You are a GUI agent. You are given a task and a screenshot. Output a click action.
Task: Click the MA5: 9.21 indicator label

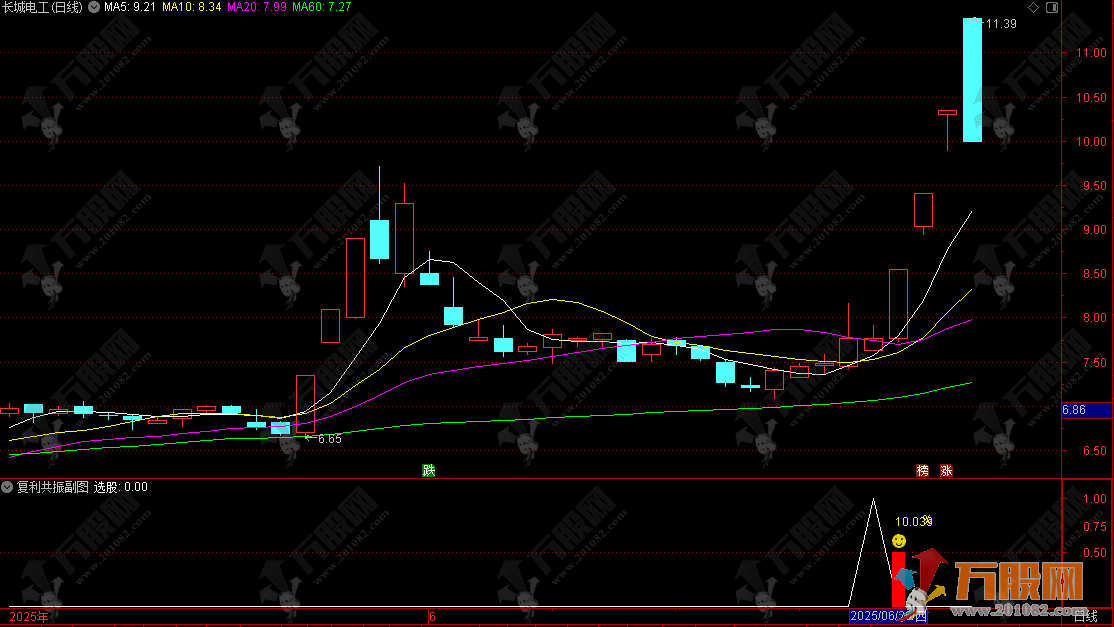pyautogui.click(x=130, y=7)
